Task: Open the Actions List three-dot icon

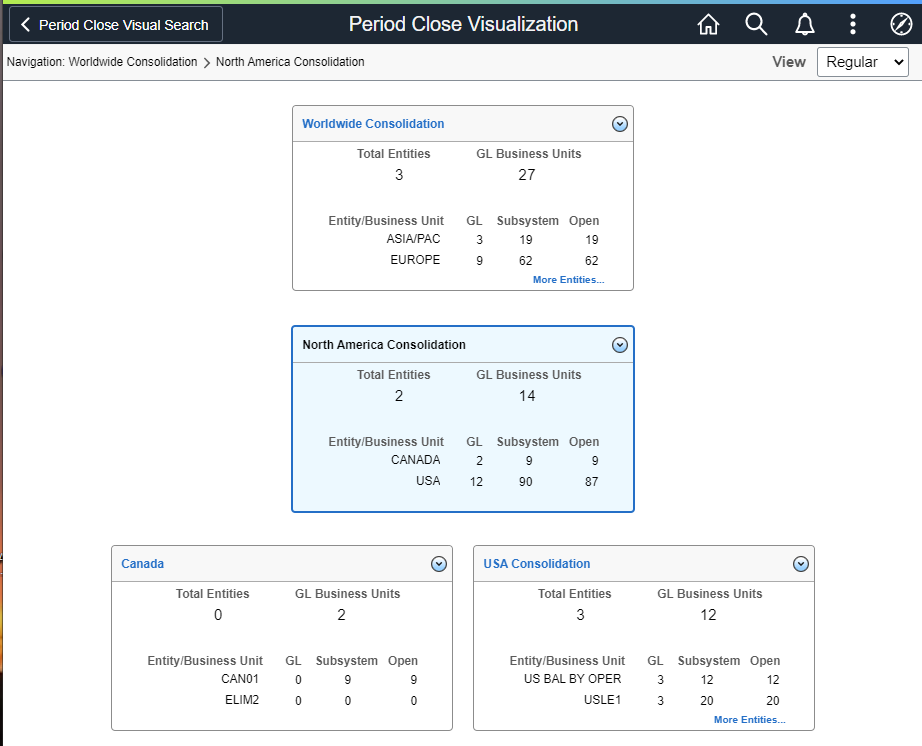Action: click(x=852, y=24)
